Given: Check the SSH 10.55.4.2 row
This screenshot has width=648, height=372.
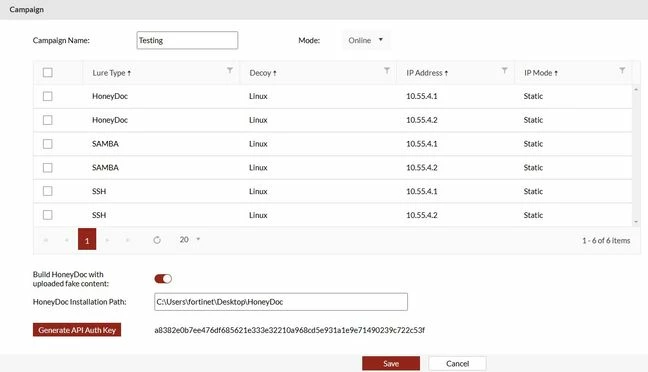Looking at the screenshot, I should (x=48, y=215).
